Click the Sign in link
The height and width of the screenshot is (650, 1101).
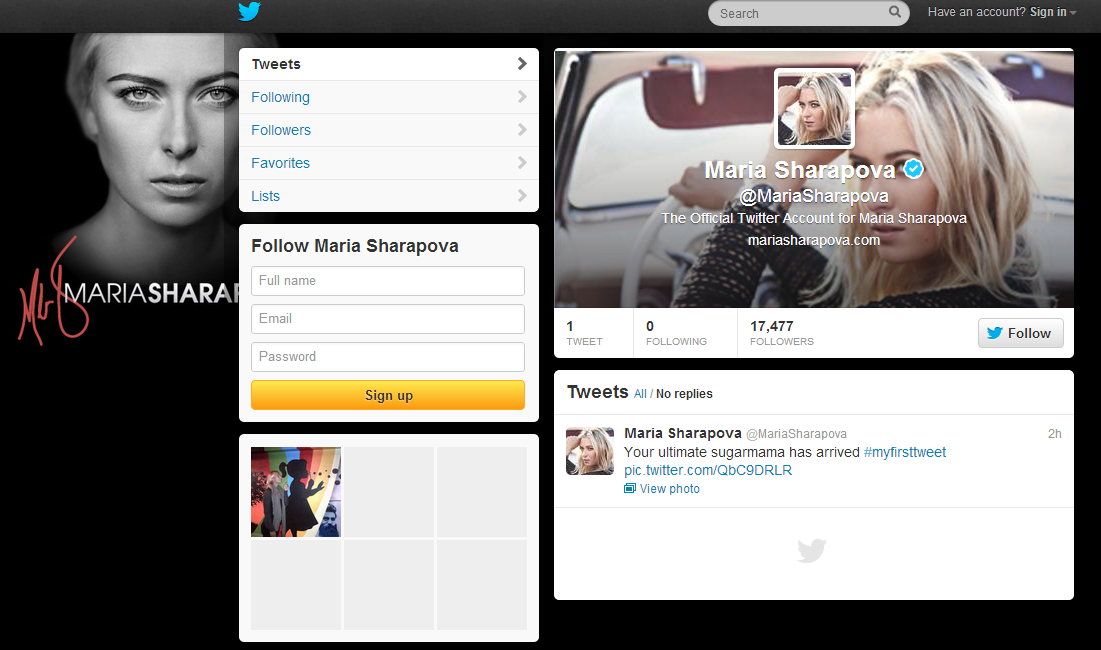[x=1048, y=12]
